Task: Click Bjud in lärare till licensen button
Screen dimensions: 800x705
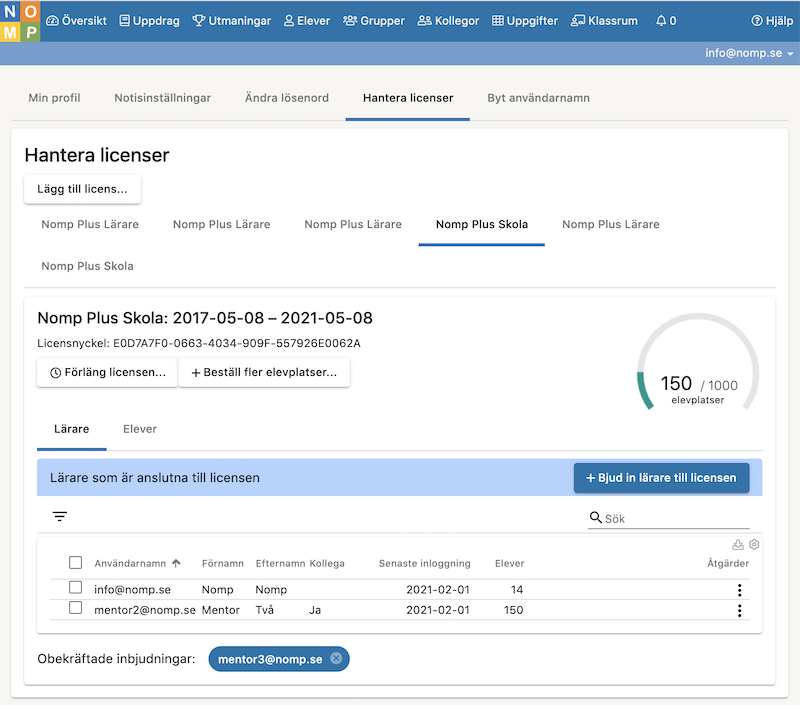Action: (x=661, y=478)
